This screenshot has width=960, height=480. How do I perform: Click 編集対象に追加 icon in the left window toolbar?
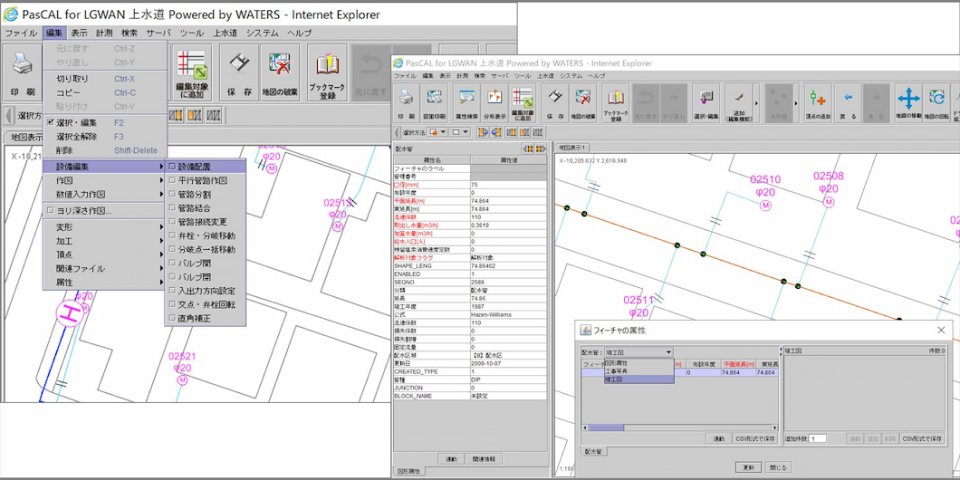(x=192, y=72)
